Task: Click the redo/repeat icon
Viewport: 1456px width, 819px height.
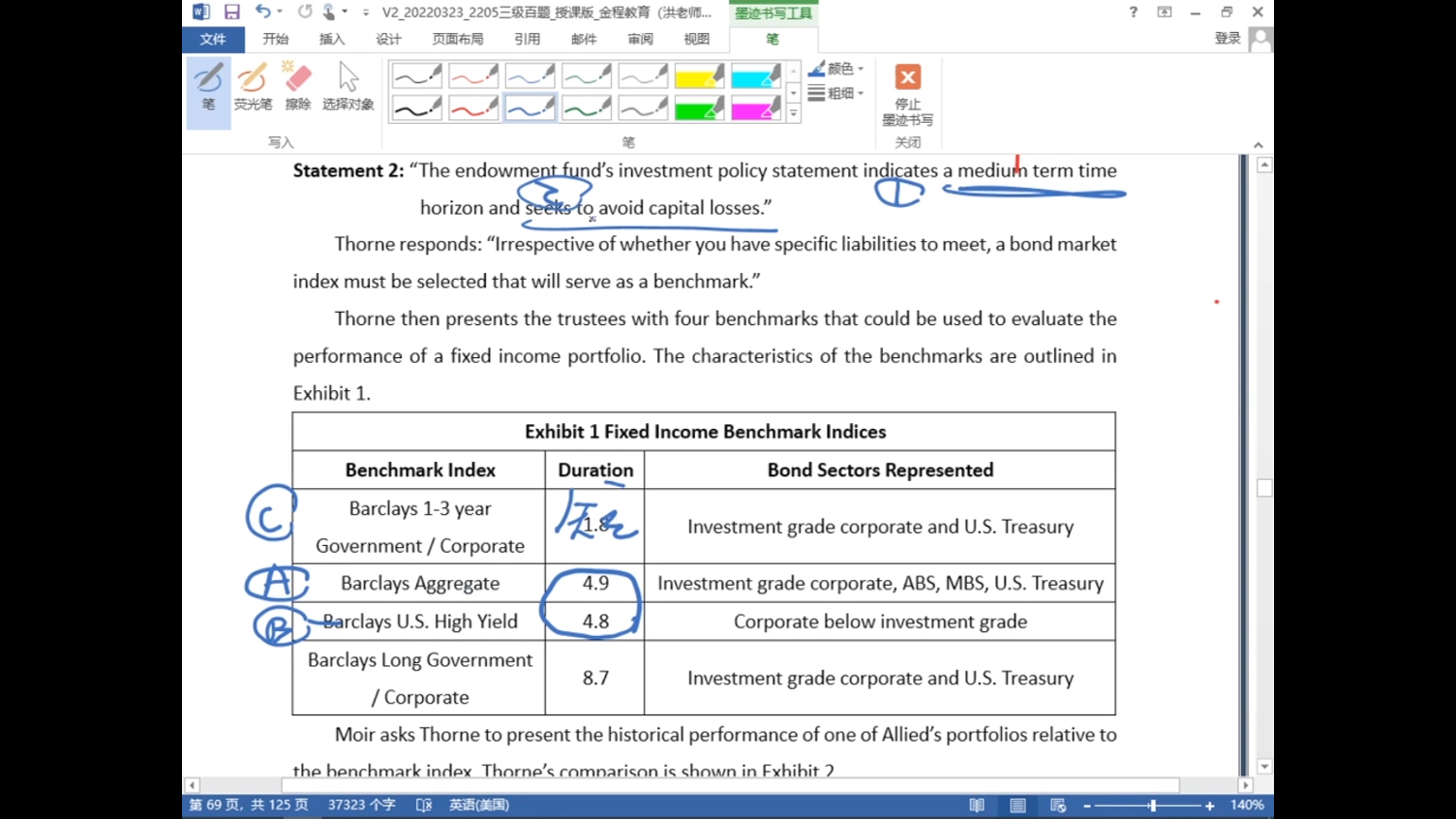Action: [x=305, y=12]
